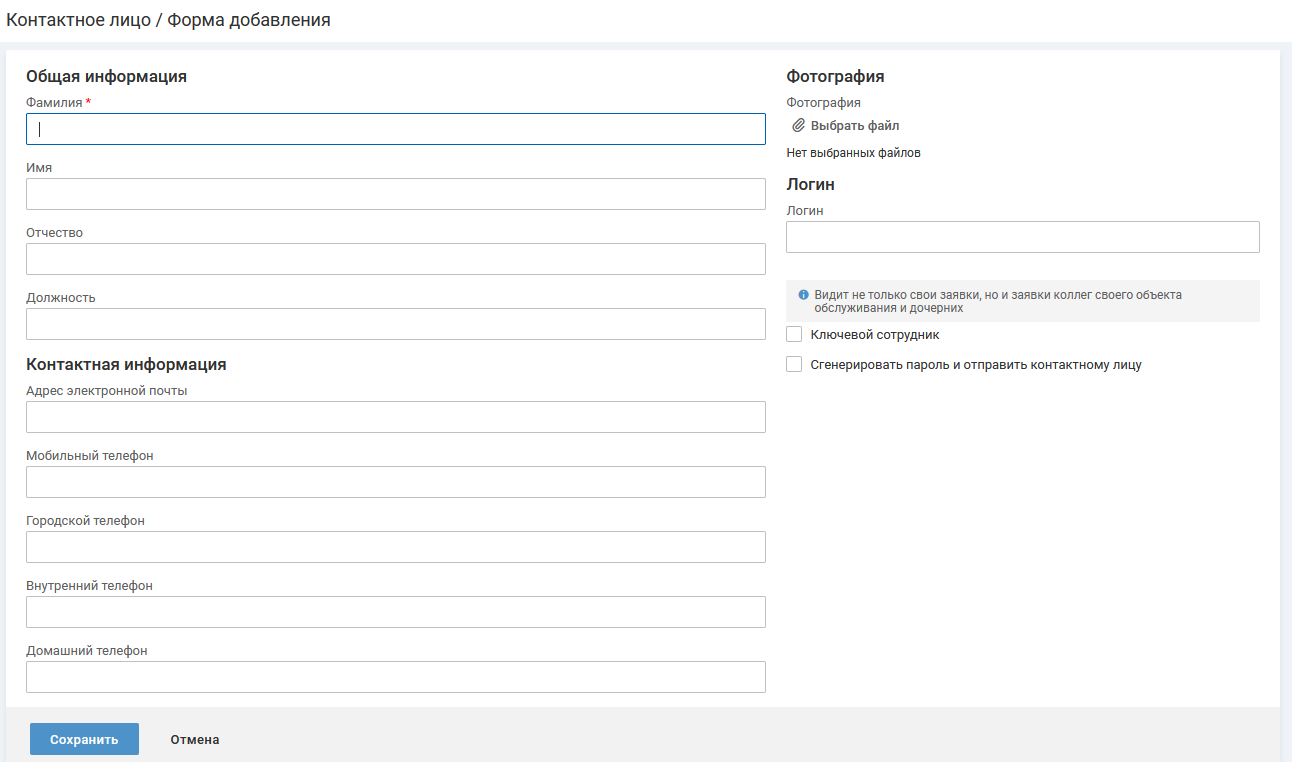Click the page title Контактное лицо / Форма добавления
This screenshot has width=1292, height=762.
(168, 19)
